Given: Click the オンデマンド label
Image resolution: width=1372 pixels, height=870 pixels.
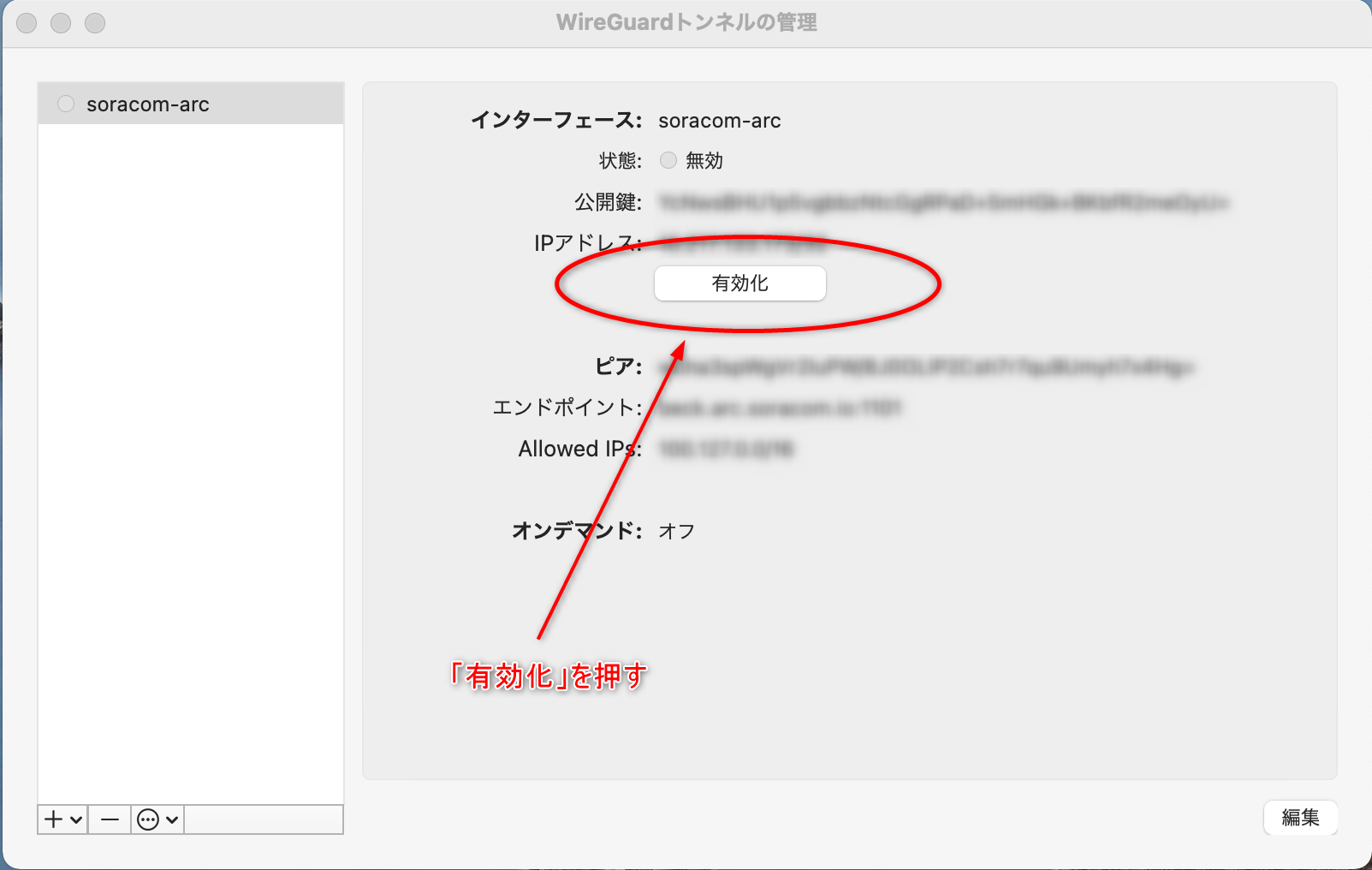Looking at the screenshot, I should click(577, 531).
